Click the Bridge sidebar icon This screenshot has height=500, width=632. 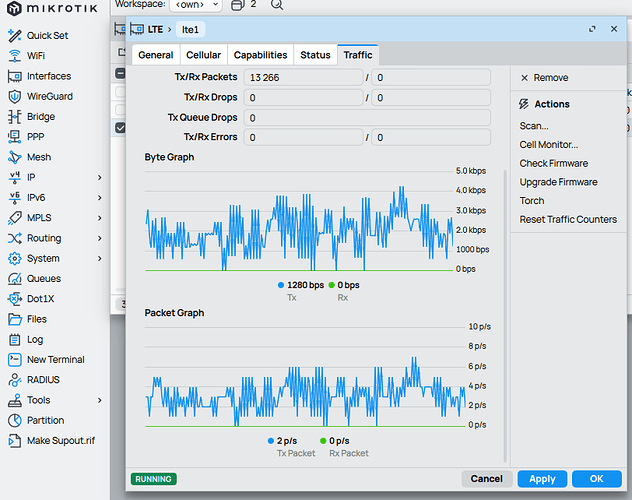point(15,117)
